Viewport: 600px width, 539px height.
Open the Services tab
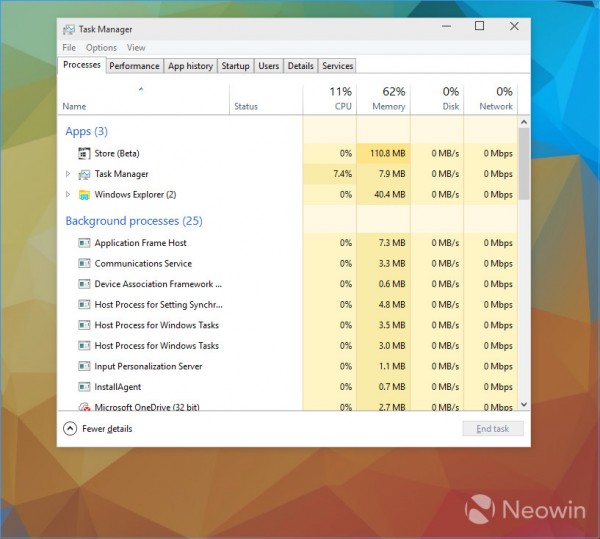click(x=337, y=66)
